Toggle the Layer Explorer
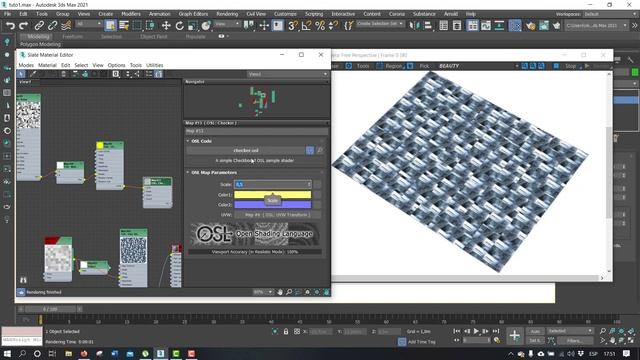Screen dimensions: 640x360 pos(457,26)
